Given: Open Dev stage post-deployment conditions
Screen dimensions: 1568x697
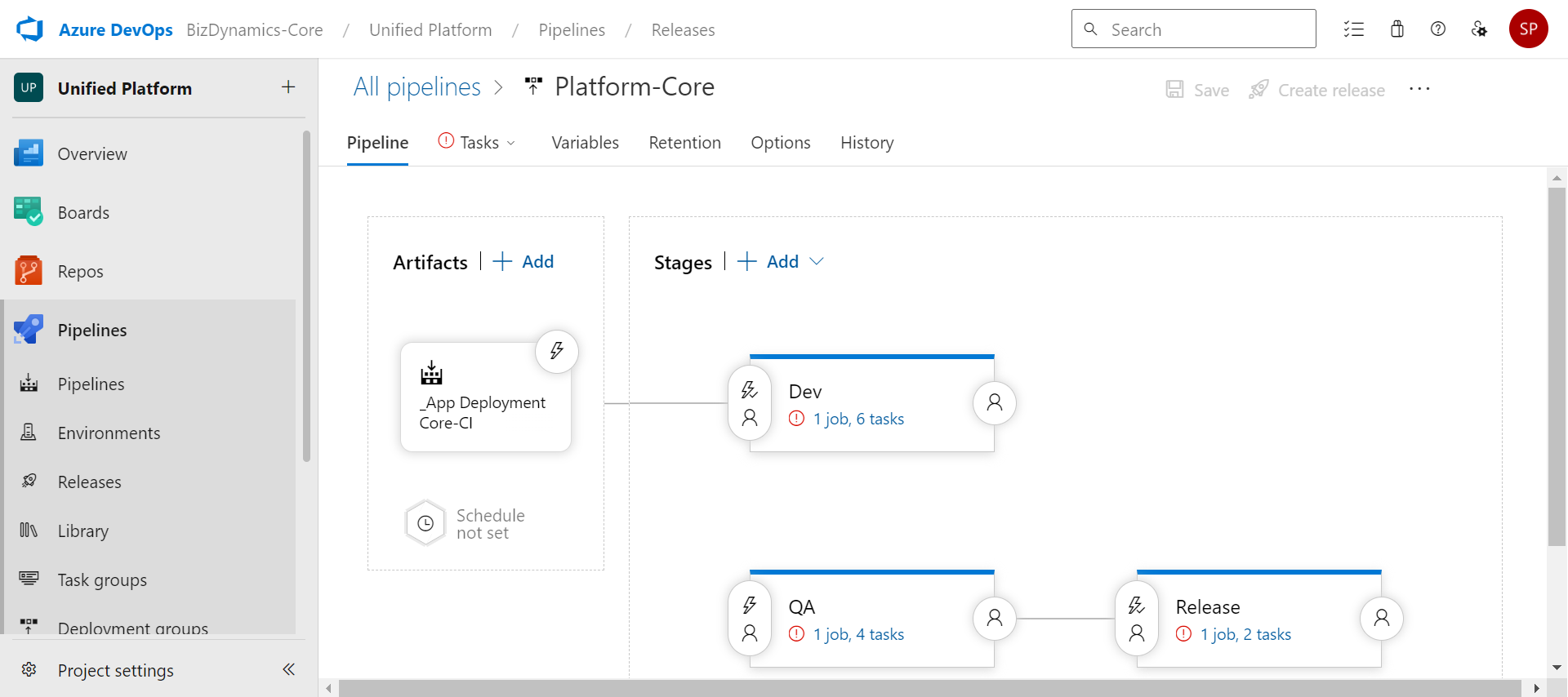Looking at the screenshot, I should pyautogui.click(x=995, y=403).
